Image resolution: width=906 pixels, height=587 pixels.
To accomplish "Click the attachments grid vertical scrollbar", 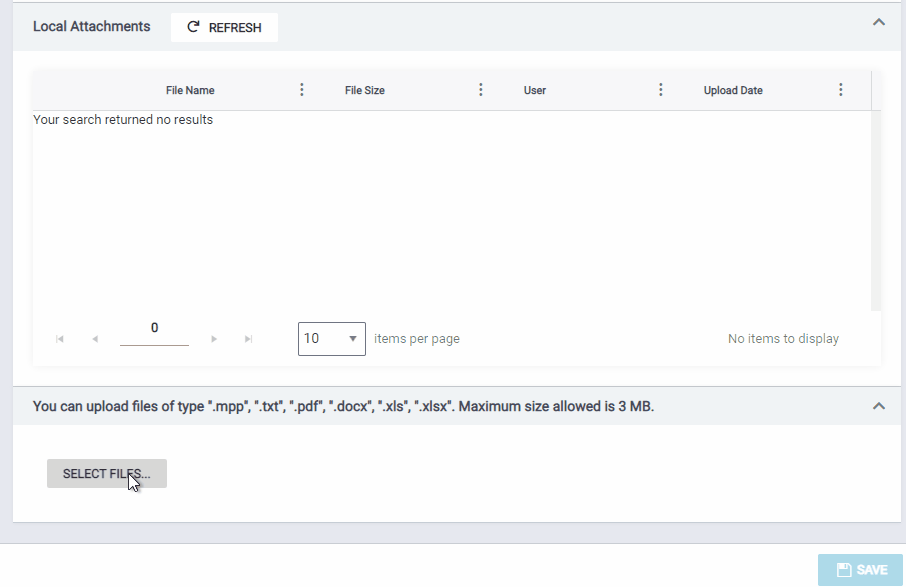I will 876,210.
